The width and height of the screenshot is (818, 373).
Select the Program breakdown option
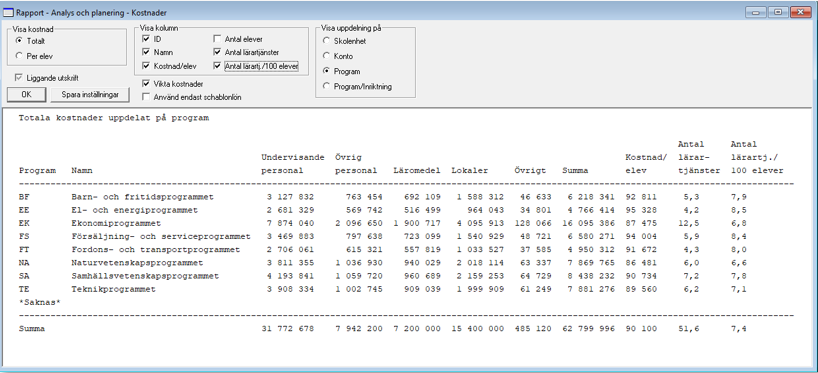tap(326, 71)
